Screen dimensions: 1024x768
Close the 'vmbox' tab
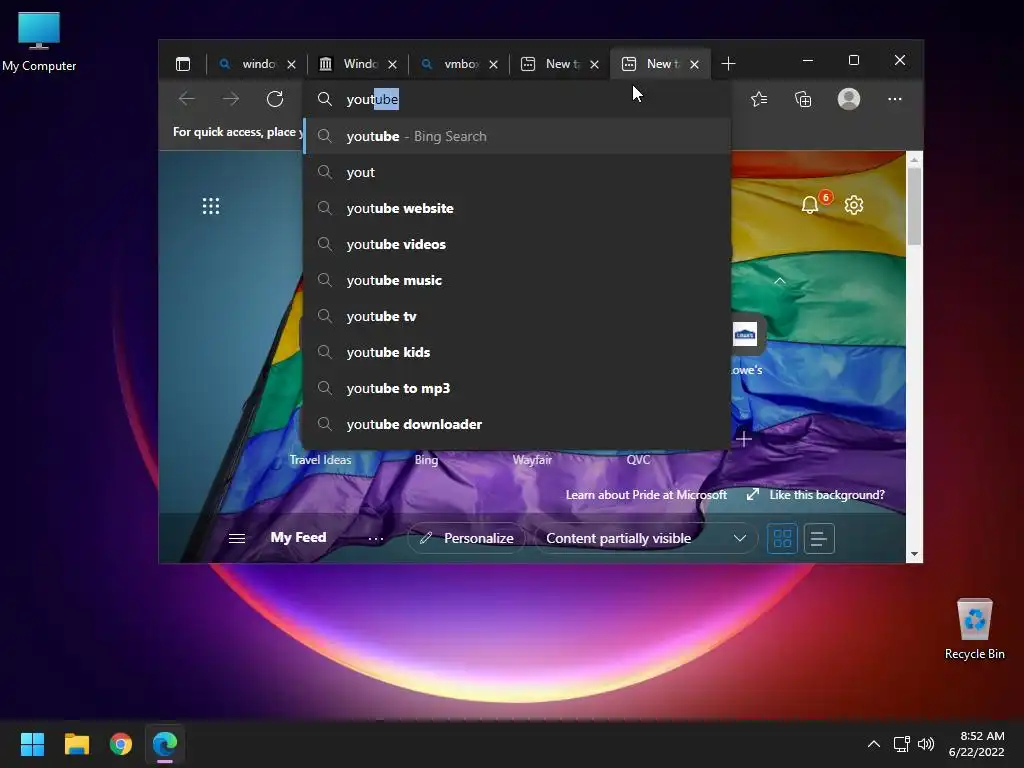click(x=494, y=64)
